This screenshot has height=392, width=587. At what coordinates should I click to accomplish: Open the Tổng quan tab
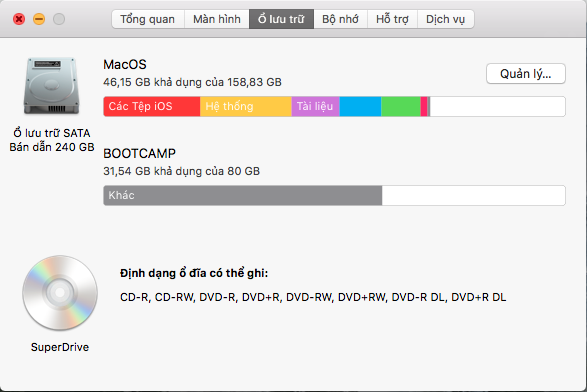click(x=148, y=19)
